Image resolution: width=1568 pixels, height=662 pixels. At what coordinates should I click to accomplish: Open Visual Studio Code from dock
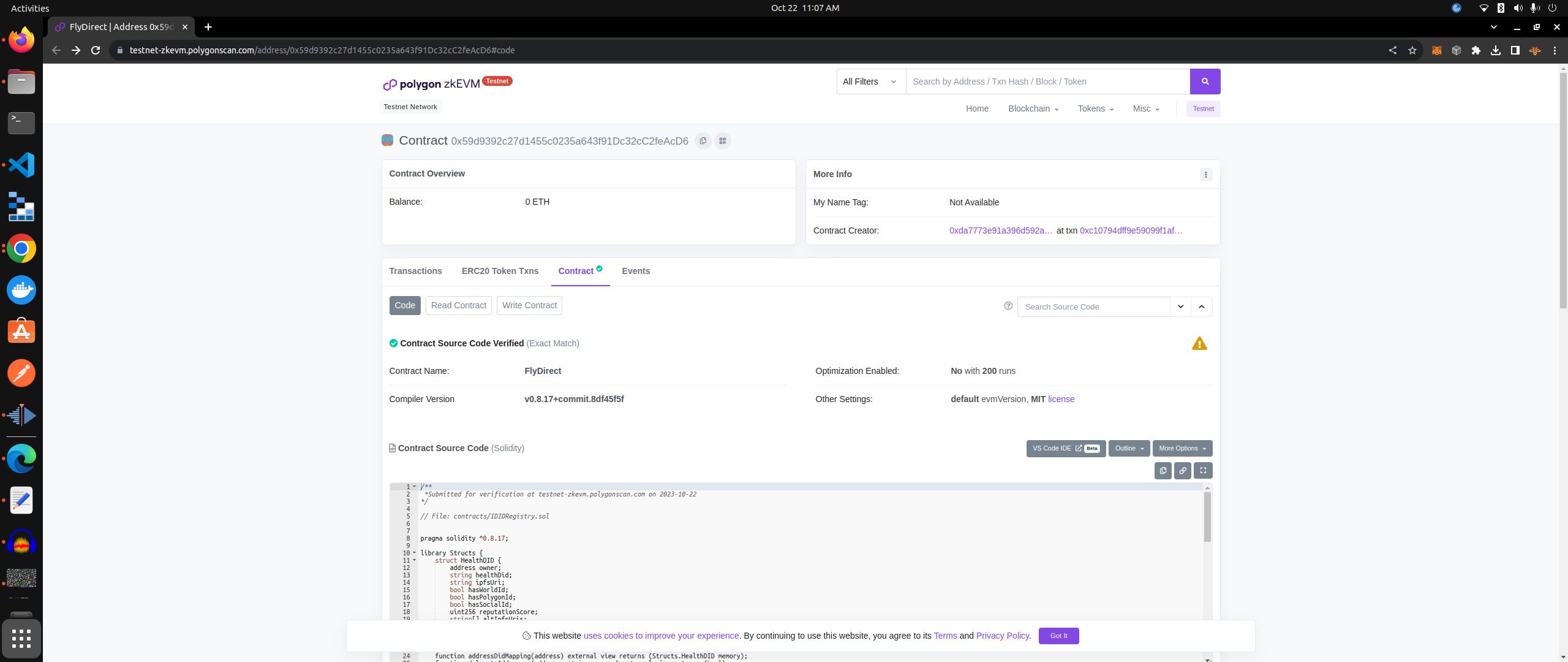click(x=21, y=165)
